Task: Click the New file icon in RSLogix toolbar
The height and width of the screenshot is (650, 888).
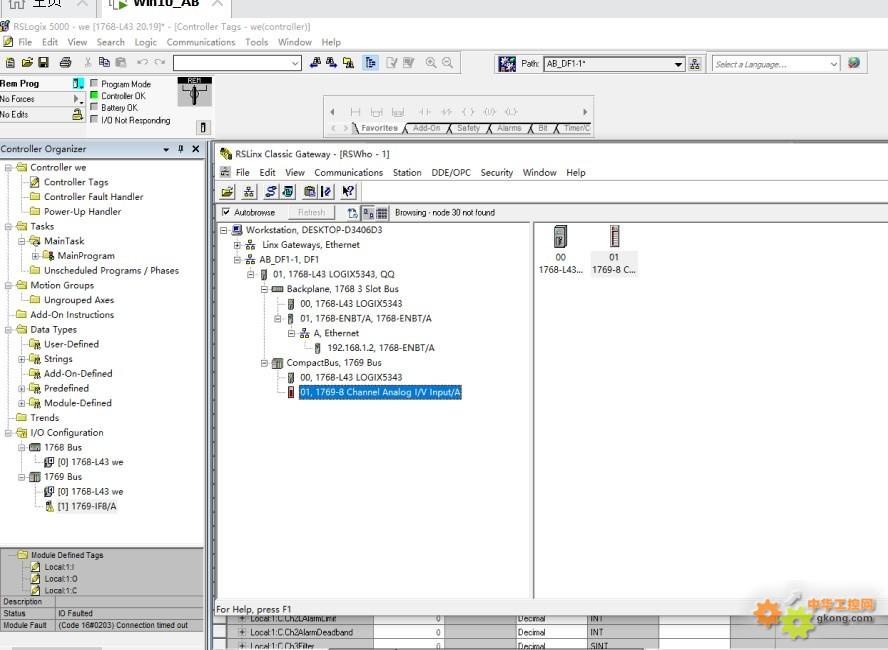Action: pos(10,63)
